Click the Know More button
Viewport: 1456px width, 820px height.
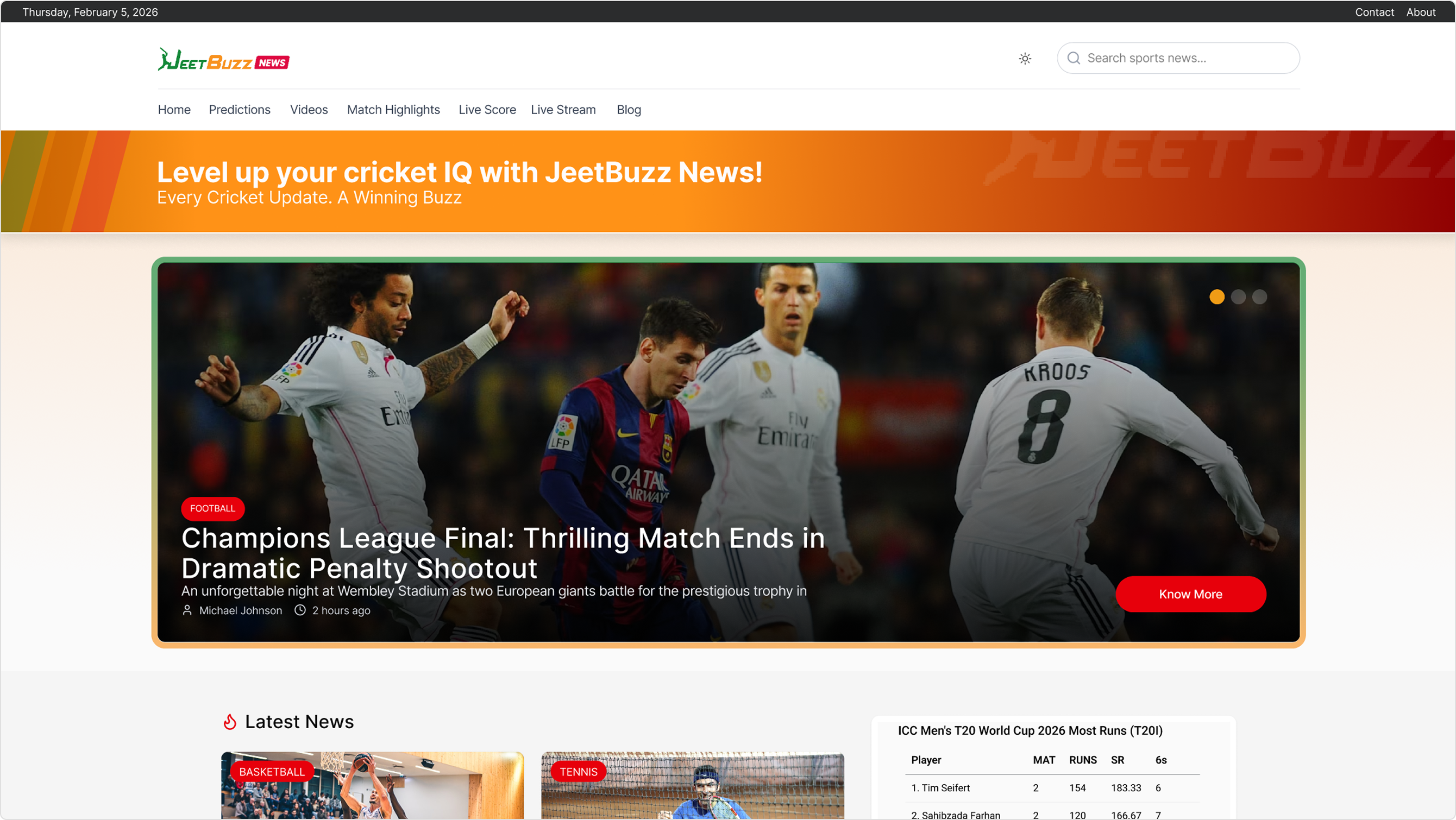(1190, 594)
